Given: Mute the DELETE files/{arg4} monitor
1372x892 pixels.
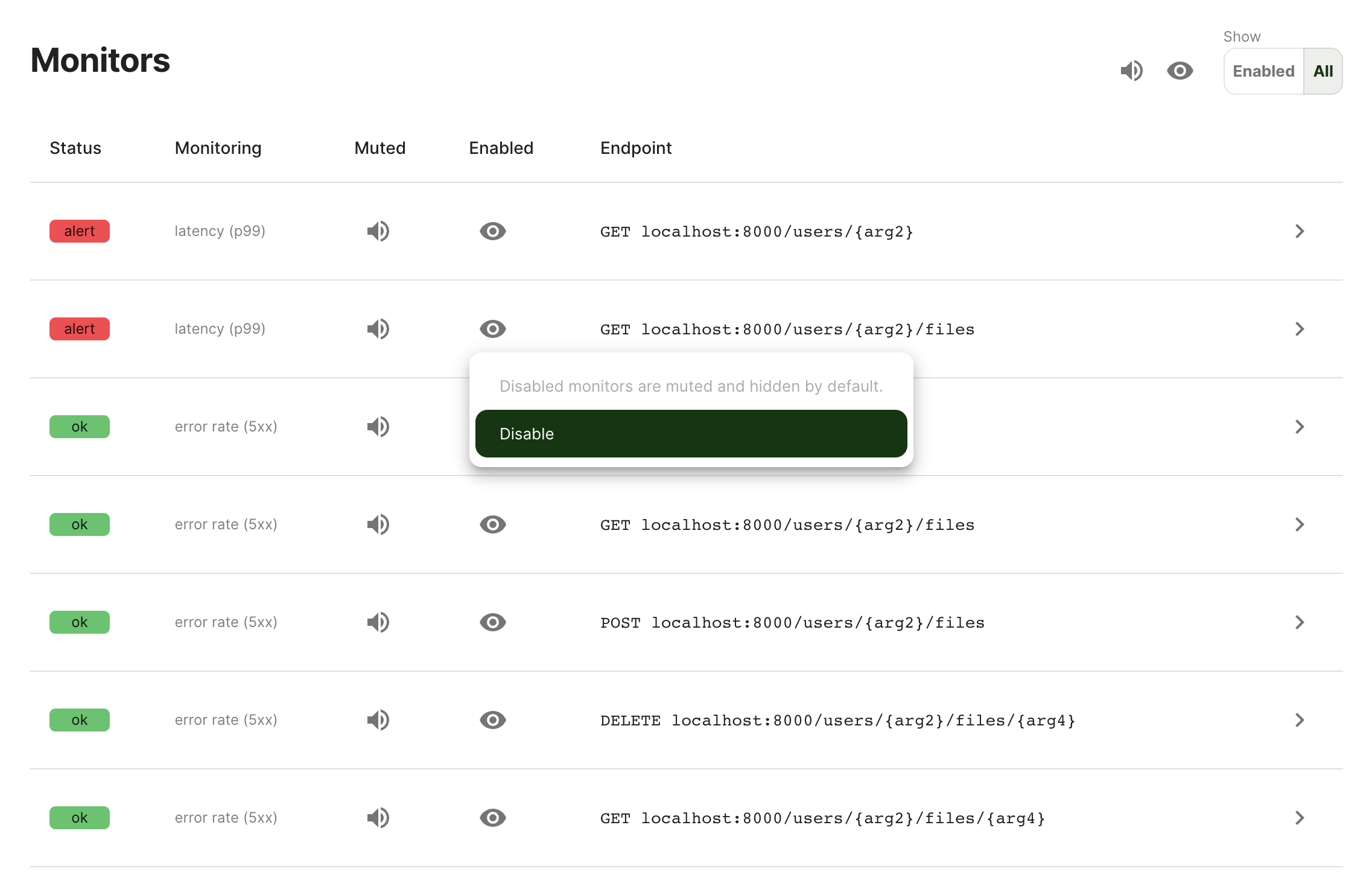Looking at the screenshot, I should click(x=378, y=720).
